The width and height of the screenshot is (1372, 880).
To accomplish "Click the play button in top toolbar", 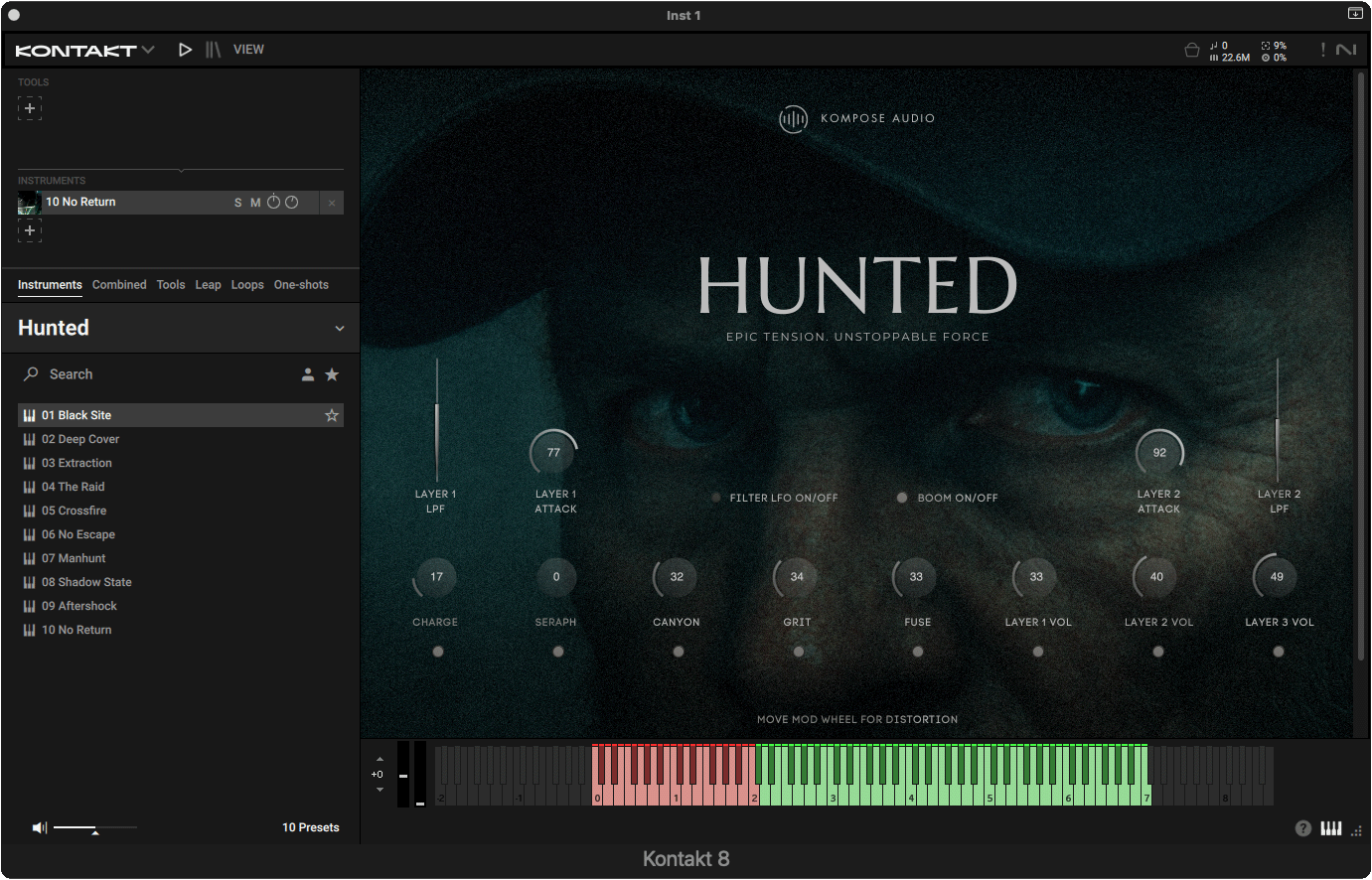I will click(185, 50).
